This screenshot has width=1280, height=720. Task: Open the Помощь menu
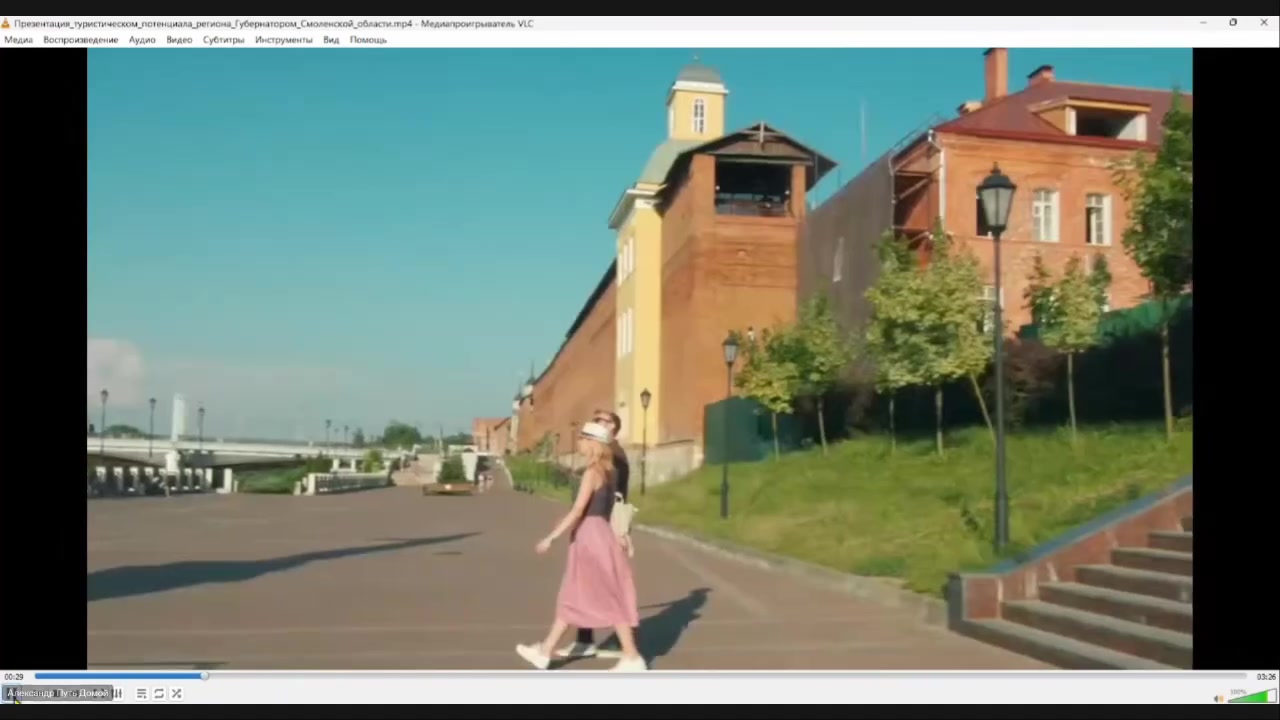click(x=368, y=40)
